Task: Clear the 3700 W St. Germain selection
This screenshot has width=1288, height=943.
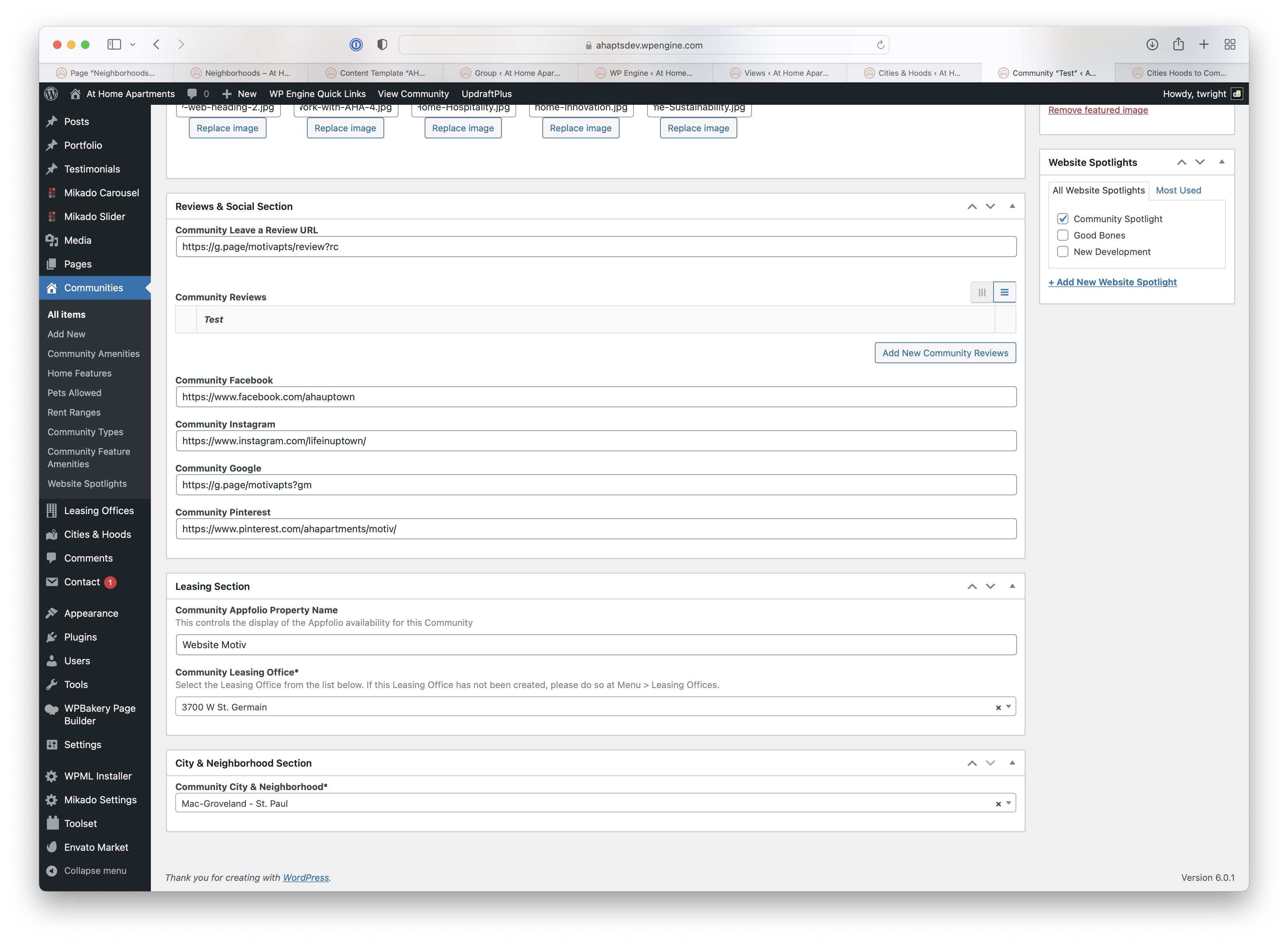Action: tap(998, 708)
